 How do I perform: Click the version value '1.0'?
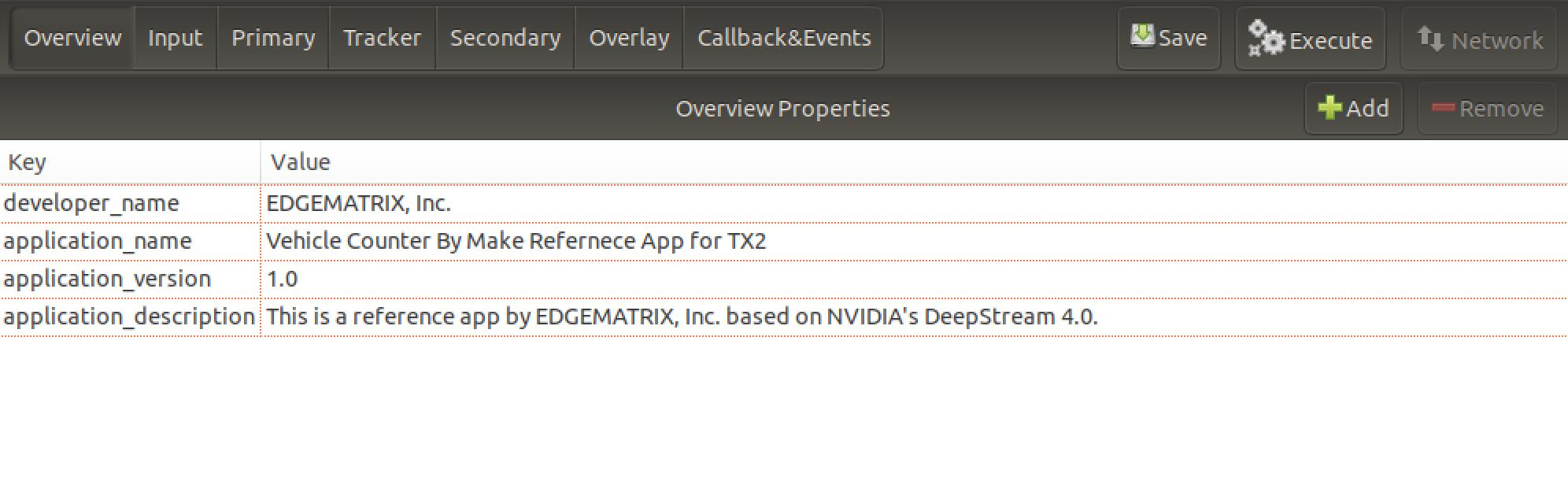pyautogui.click(x=914, y=280)
